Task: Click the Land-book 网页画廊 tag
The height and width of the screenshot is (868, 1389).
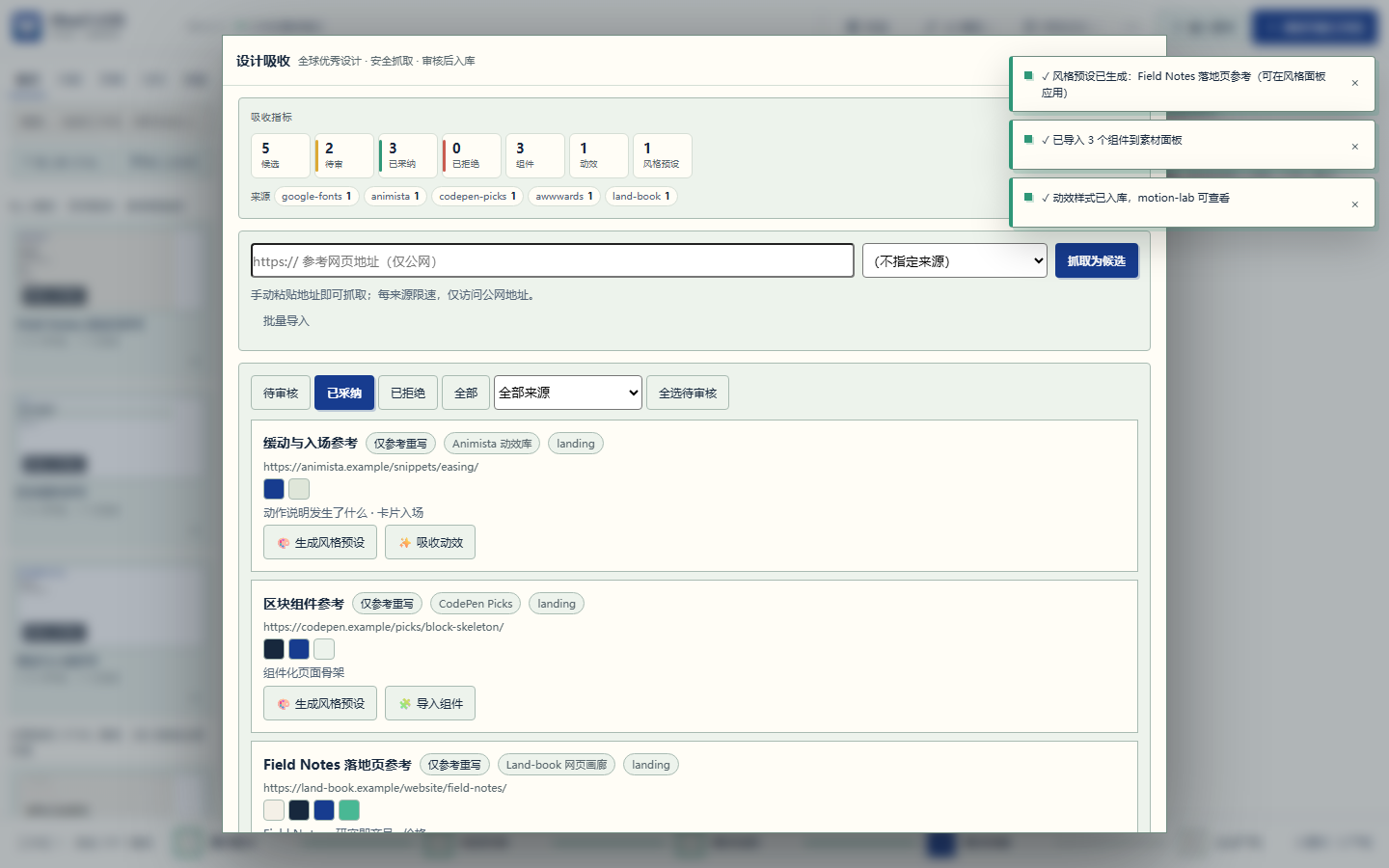Action: (x=557, y=765)
